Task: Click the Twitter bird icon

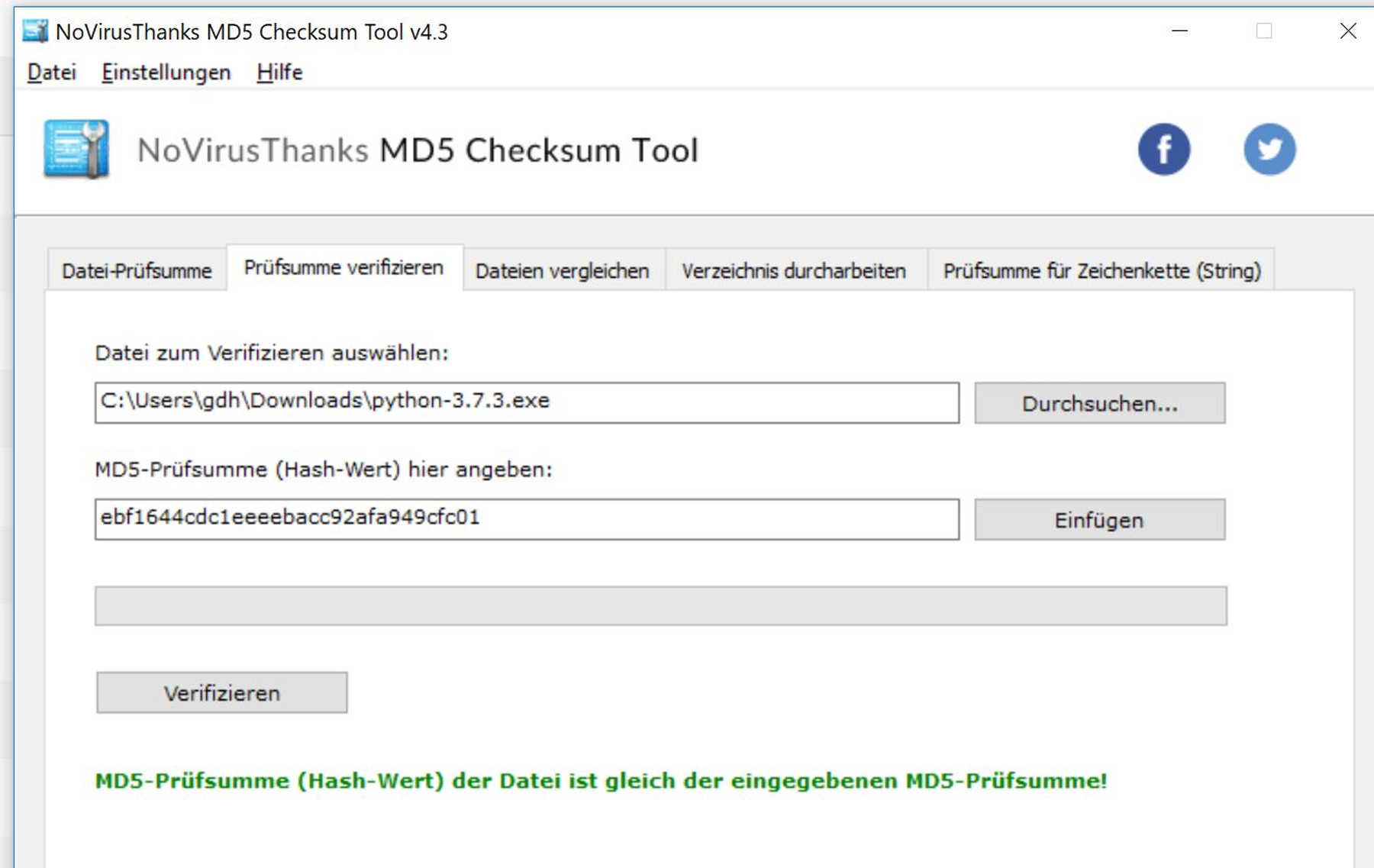Action: coord(1269,150)
